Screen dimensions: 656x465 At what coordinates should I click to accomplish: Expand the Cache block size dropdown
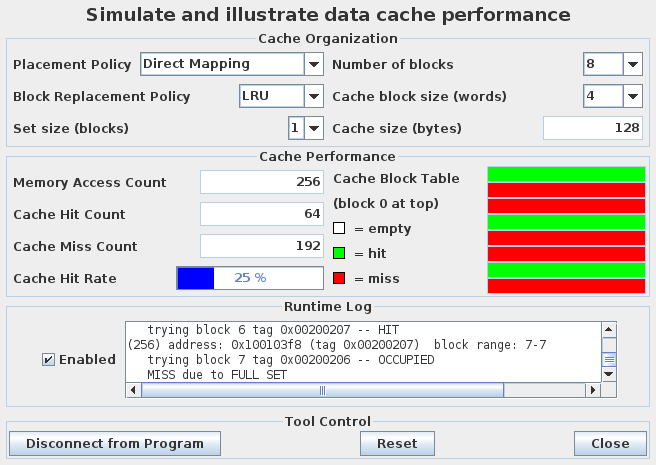[612, 96]
